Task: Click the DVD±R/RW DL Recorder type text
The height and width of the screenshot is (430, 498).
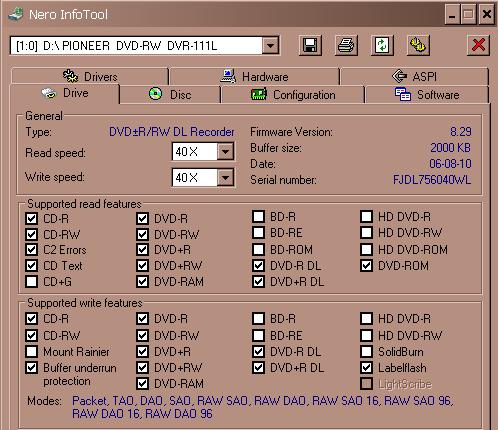Action: (172, 132)
